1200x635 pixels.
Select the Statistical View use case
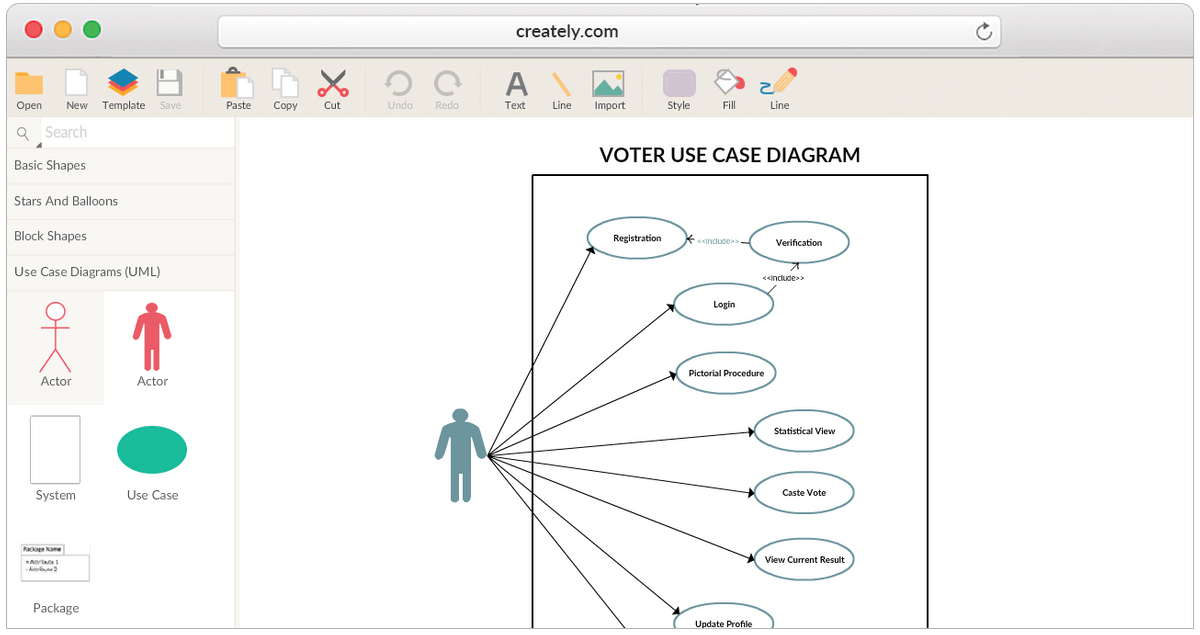804,431
